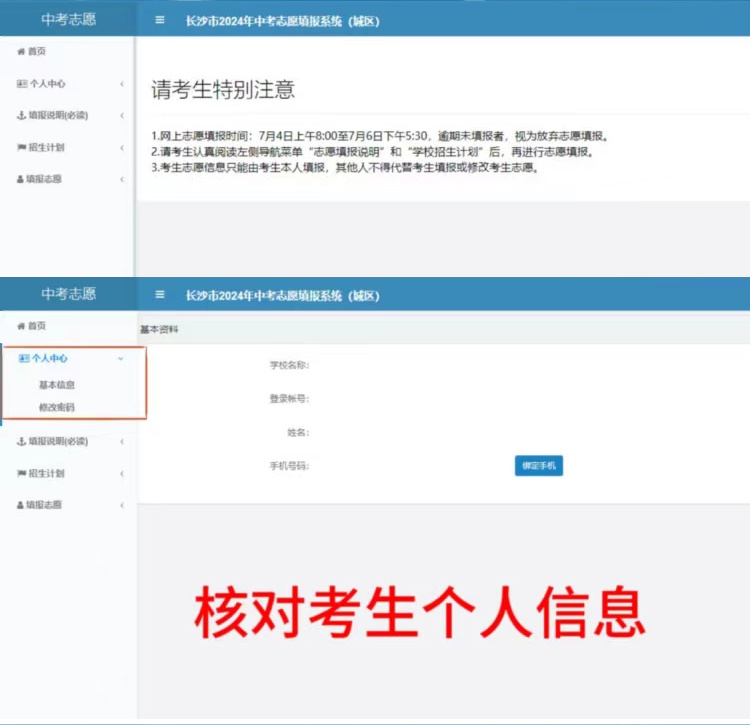Expand the 填报说明(必读) chevron in the upper sidebar
Screen dimensions: 750x725
click(x=121, y=117)
